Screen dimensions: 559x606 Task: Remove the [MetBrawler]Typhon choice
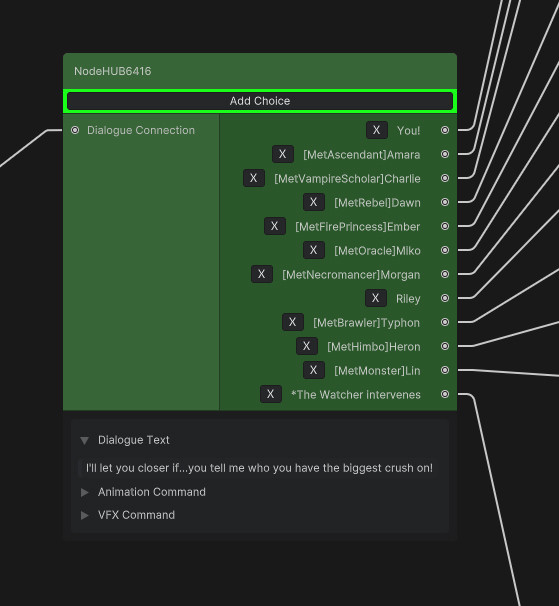tap(293, 322)
